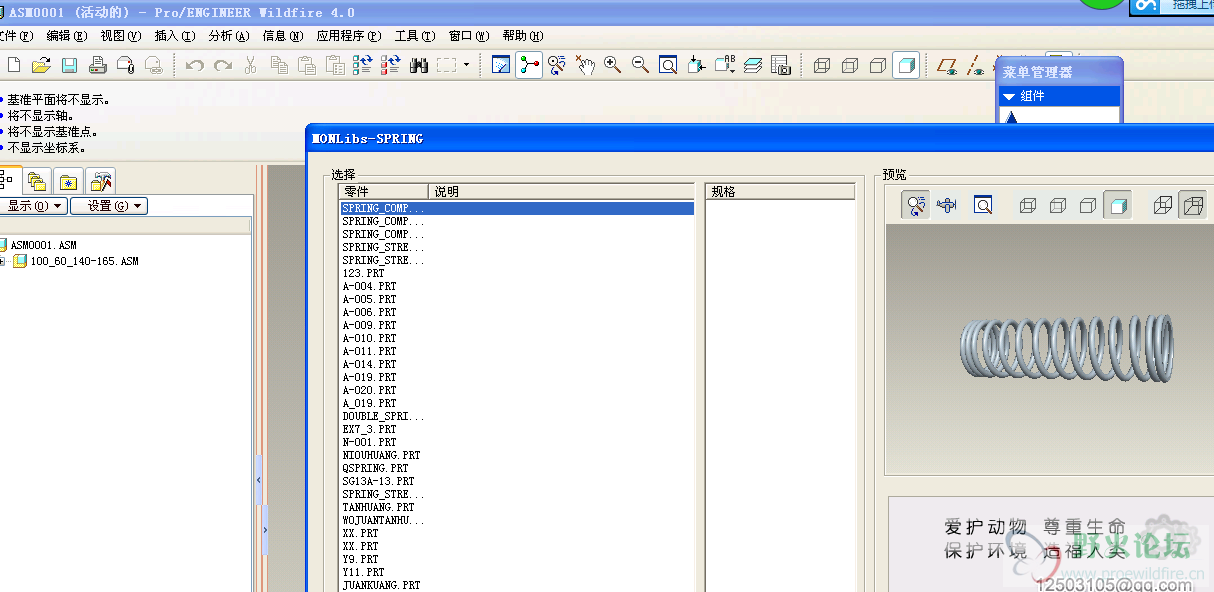Open the 应用程序 menu
The image size is (1214, 592).
[349, 36]
